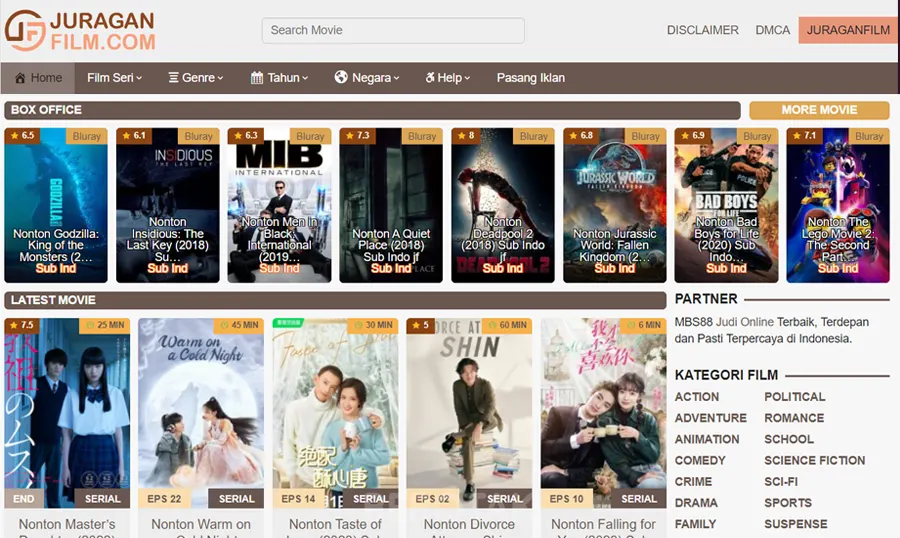
Task: Open the Pasang Iklan page
Action: 530,78
